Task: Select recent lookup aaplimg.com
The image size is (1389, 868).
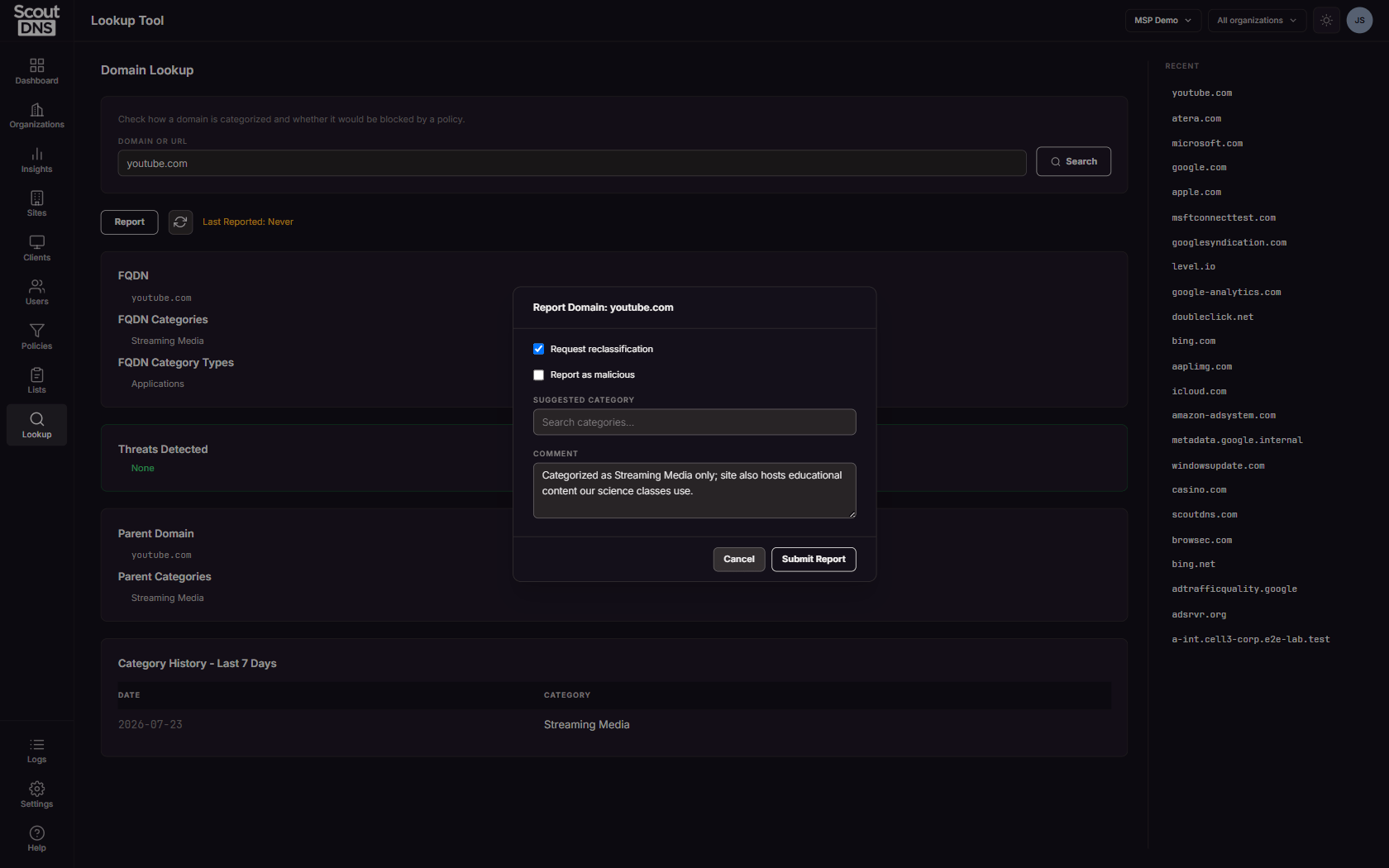Action: [1201, 367]
